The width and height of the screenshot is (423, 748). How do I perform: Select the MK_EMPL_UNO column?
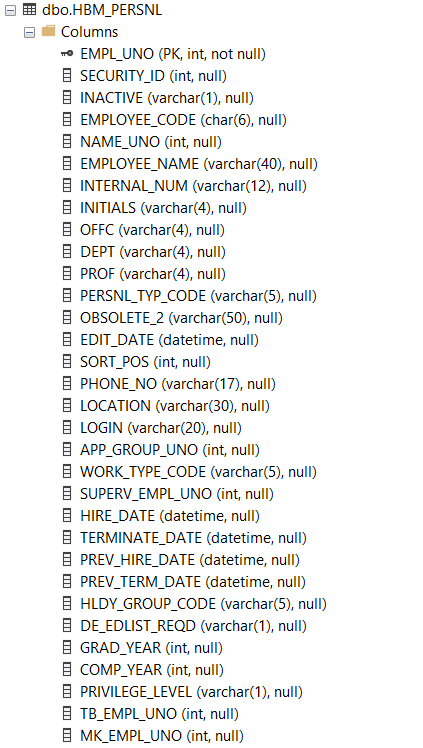click(x=162, y=736)
